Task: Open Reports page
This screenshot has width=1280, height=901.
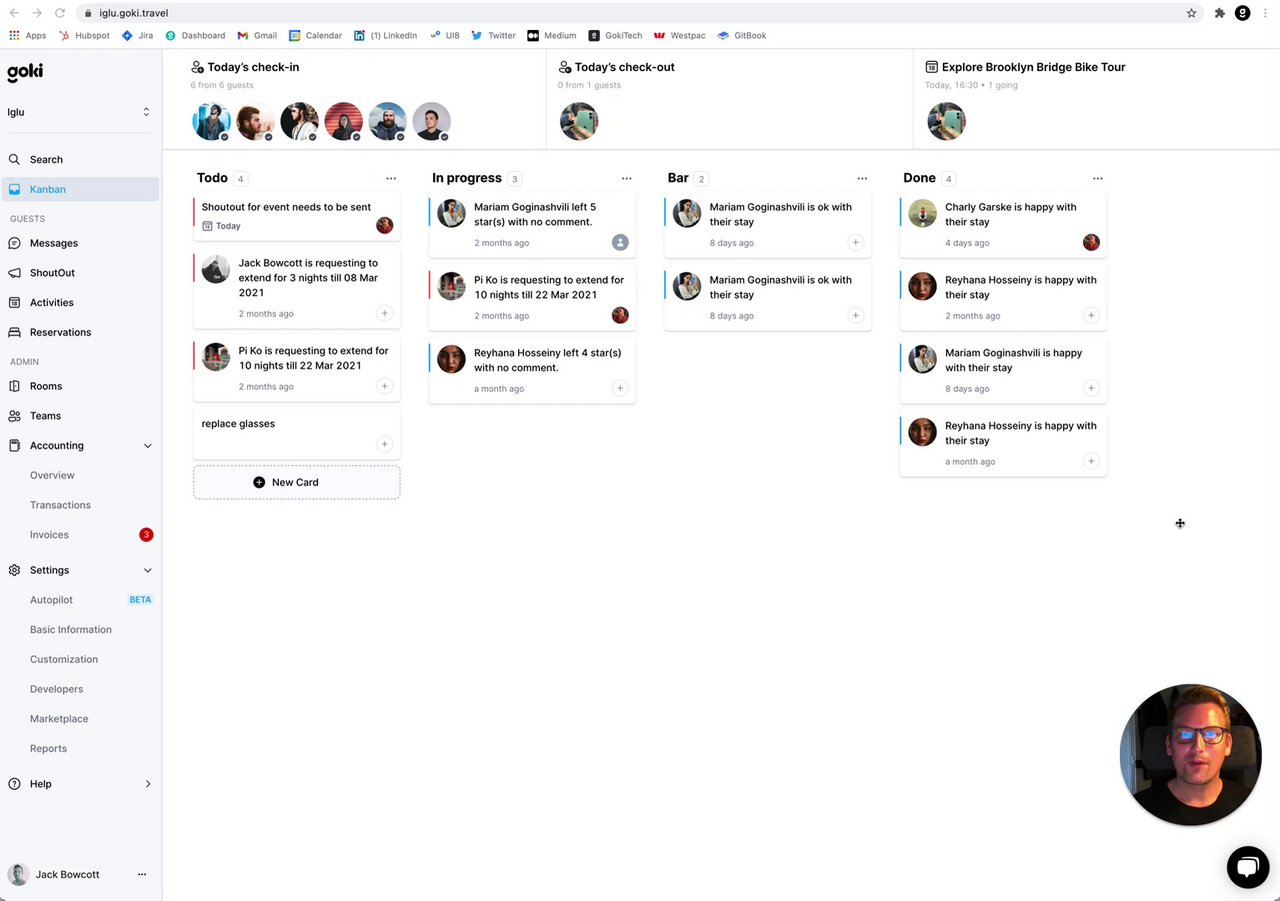Action: [x=48, y=748]
